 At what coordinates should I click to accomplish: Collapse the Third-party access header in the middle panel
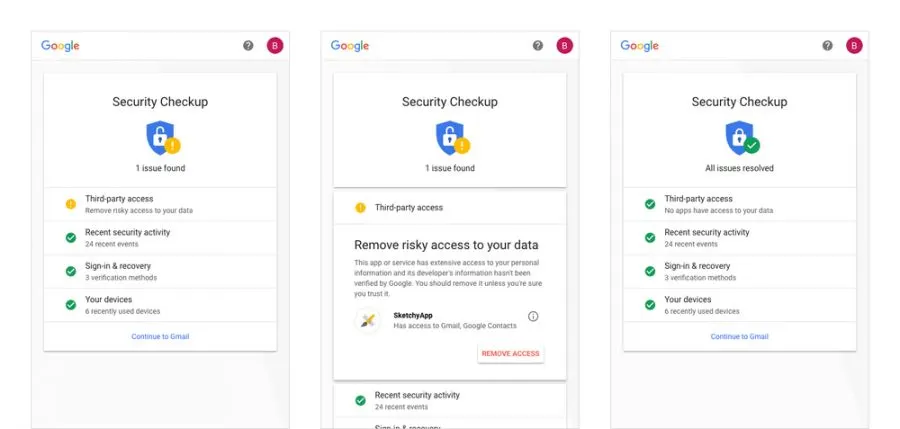pos(450,208)
